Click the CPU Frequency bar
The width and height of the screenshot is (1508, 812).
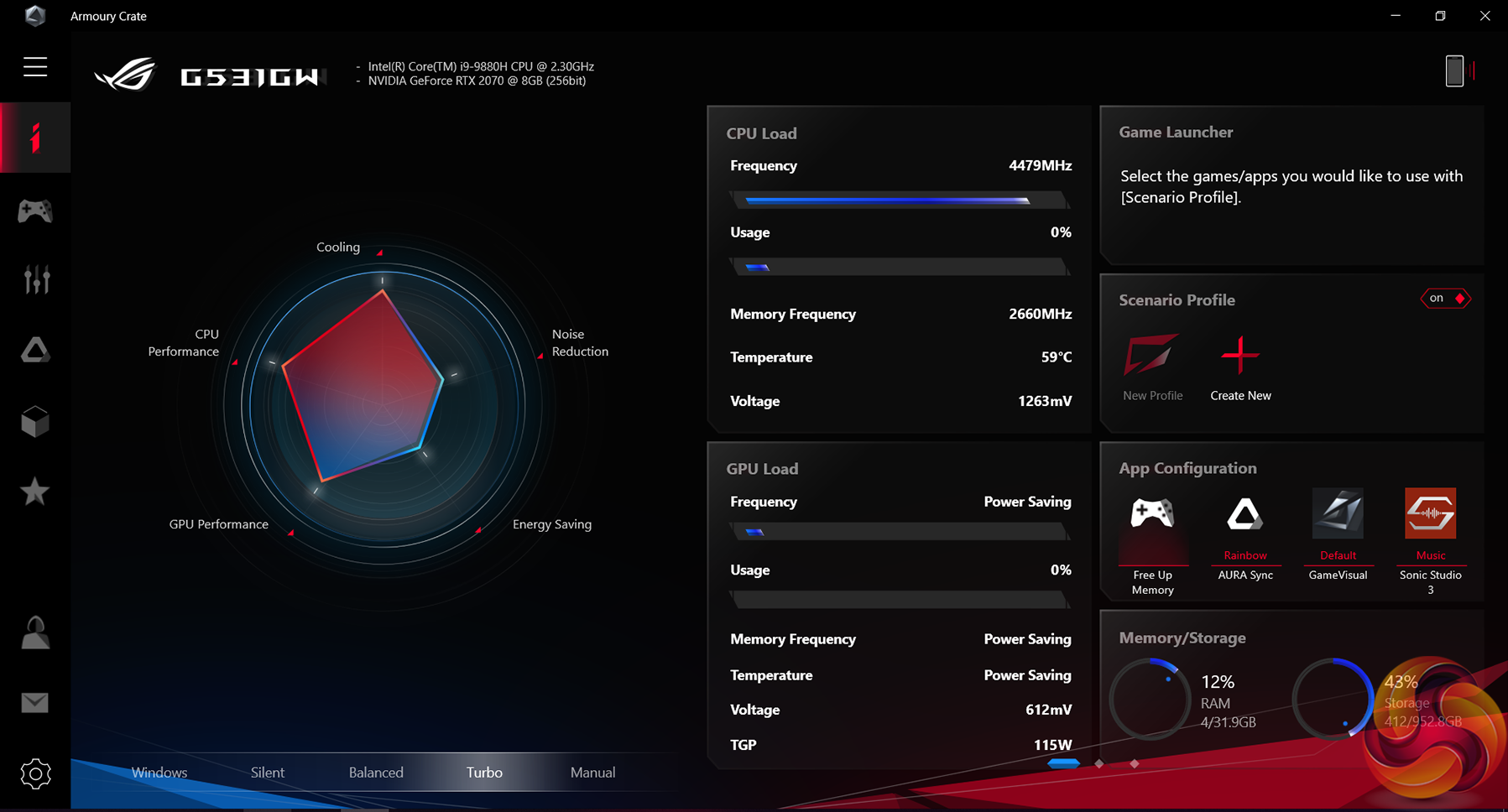coord(900,200)
